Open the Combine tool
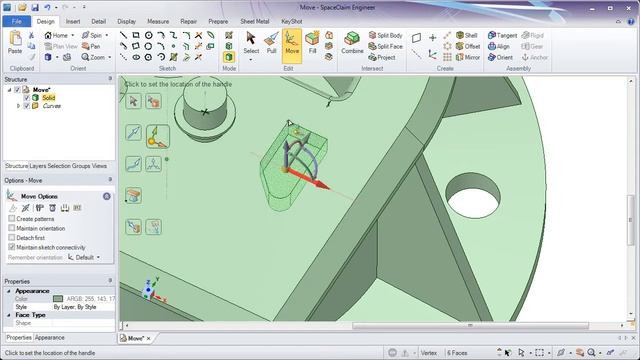640x360 pixels. pos(352,44)
